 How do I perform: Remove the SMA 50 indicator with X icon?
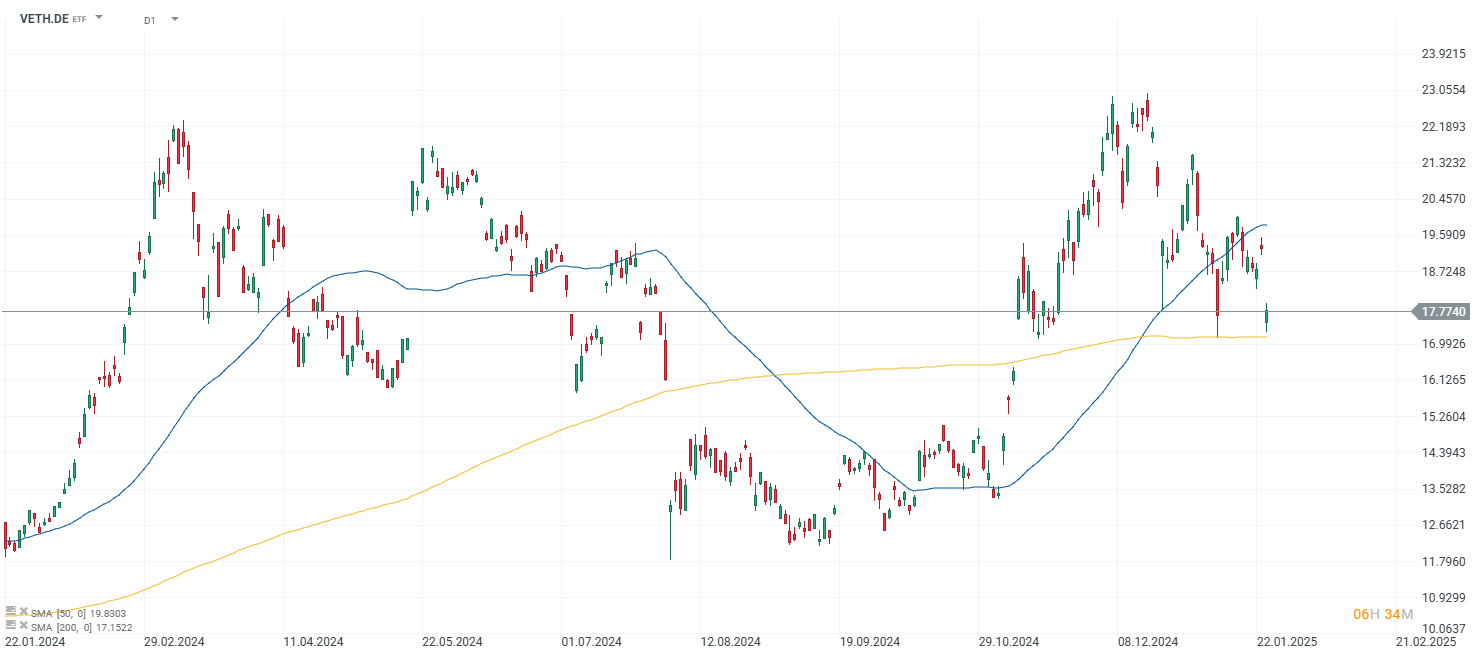(22, 612)
